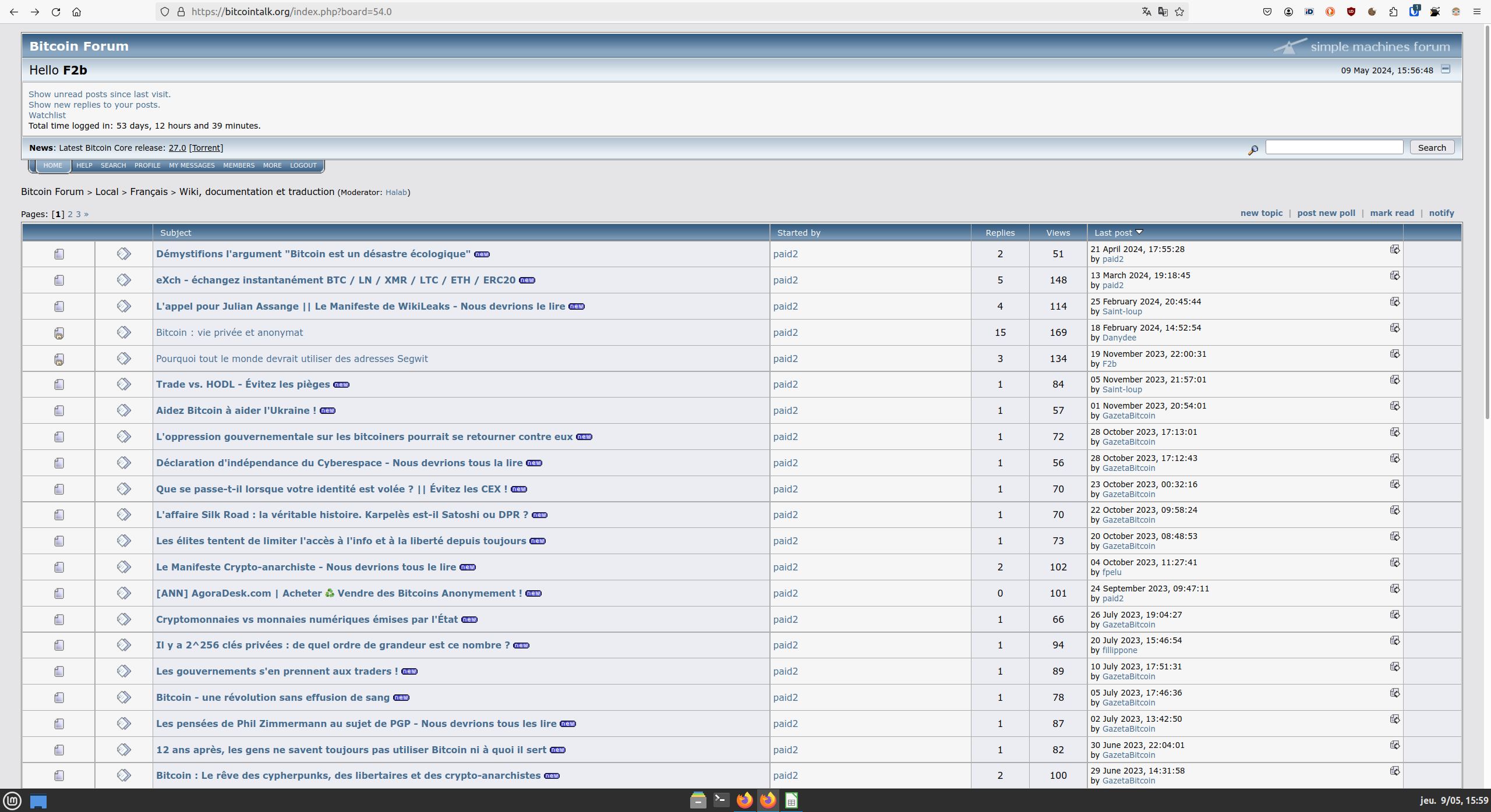Image resolution: width=1491 pixels, height=812 pixels.
Task: Open the SEARCH menu item
Action: point(113,165)
